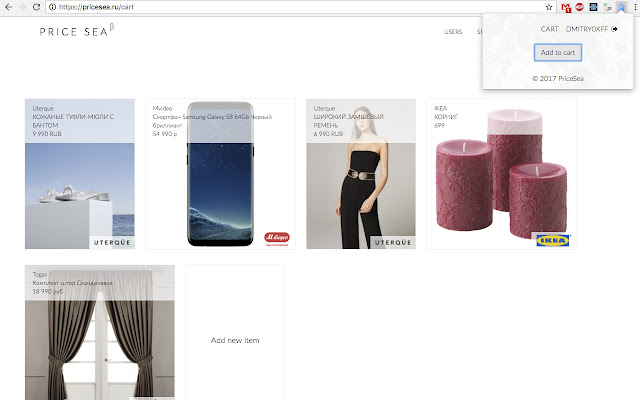Click the 2017 PriceSea footer text
640x400 pixels.
click(x=558, y=78)
